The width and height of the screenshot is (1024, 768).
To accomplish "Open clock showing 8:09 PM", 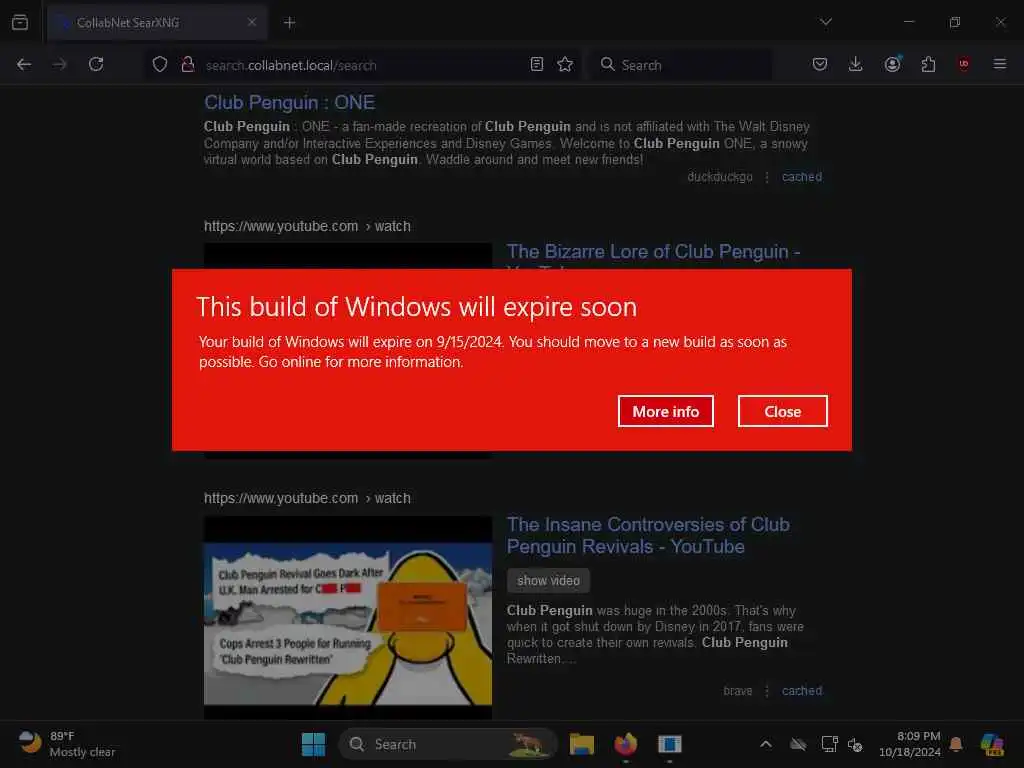I will click(x=910, y=744).
